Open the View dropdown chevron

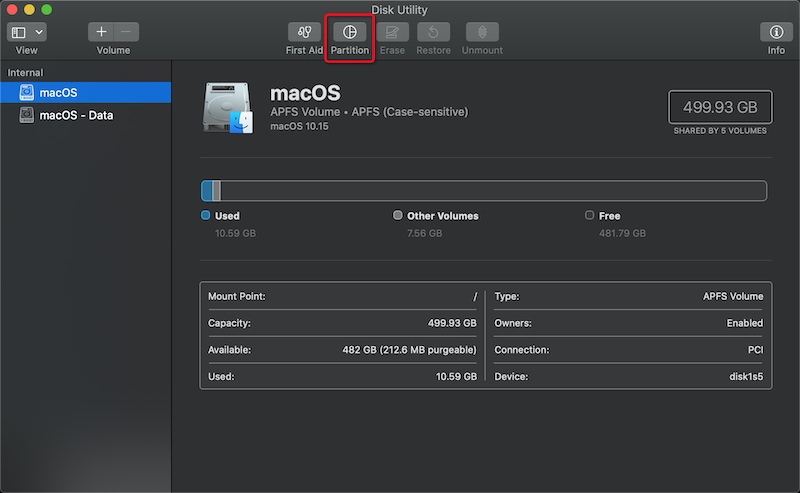[38, 32]
